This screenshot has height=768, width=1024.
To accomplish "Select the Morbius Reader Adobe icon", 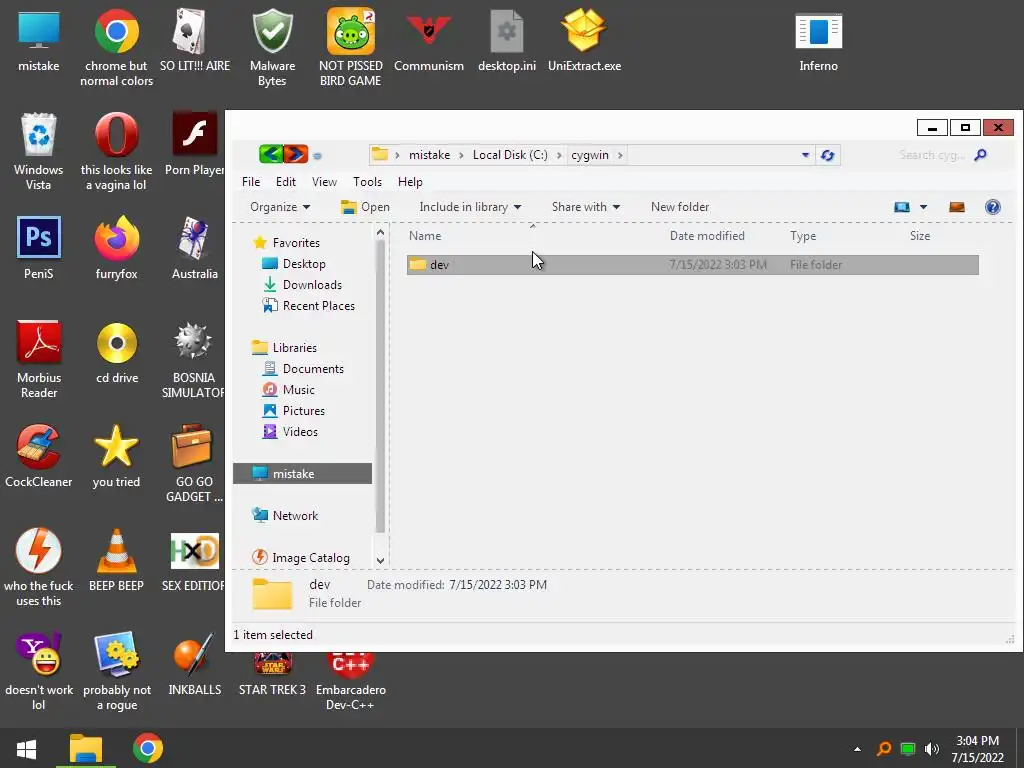I will pos(39,360).
